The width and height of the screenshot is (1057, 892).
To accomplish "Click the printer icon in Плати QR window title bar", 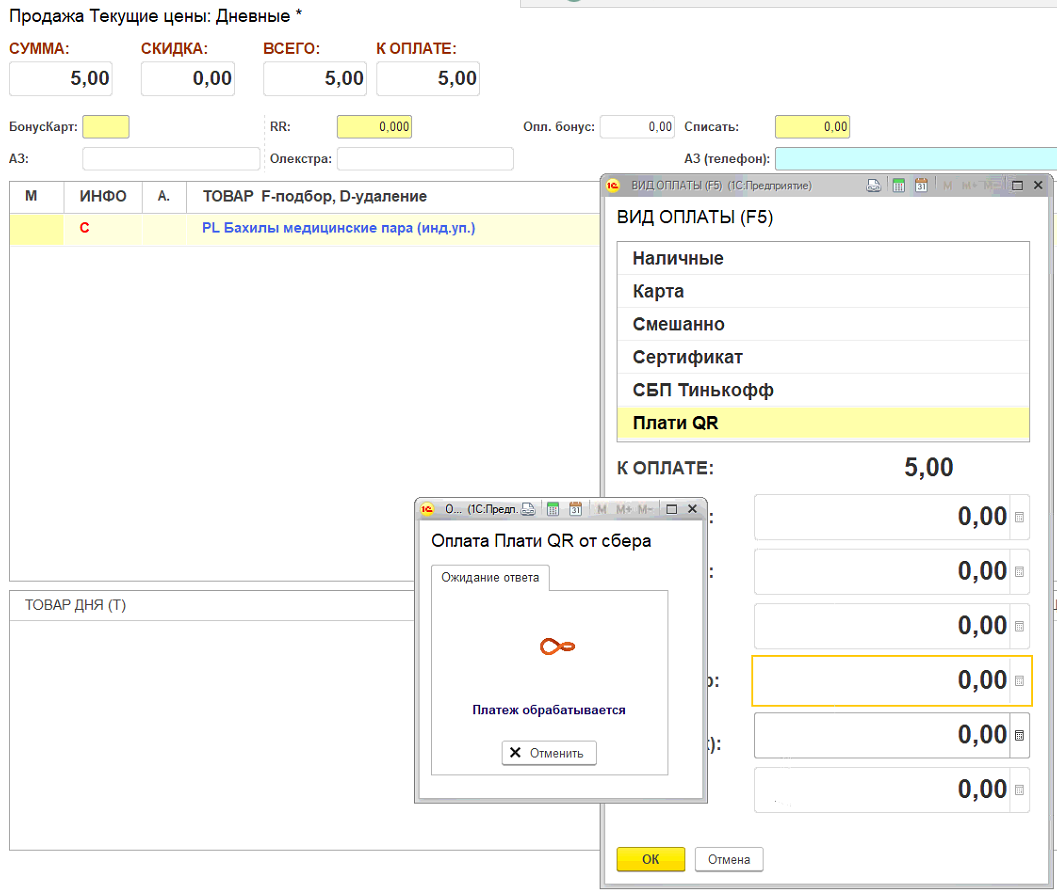I will (x=528, y=509).
